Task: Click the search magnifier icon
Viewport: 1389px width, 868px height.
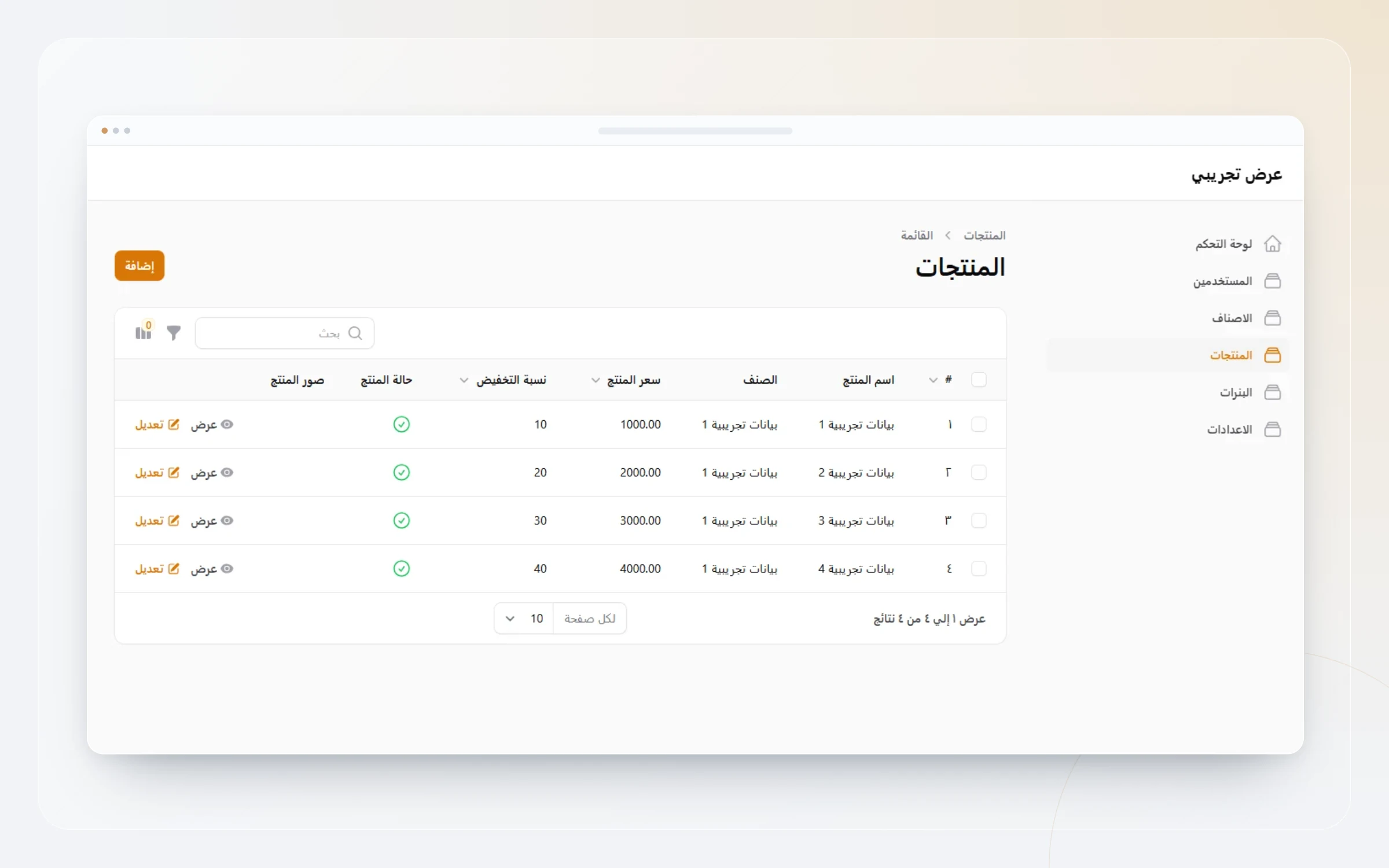Action: click(355, 333)
